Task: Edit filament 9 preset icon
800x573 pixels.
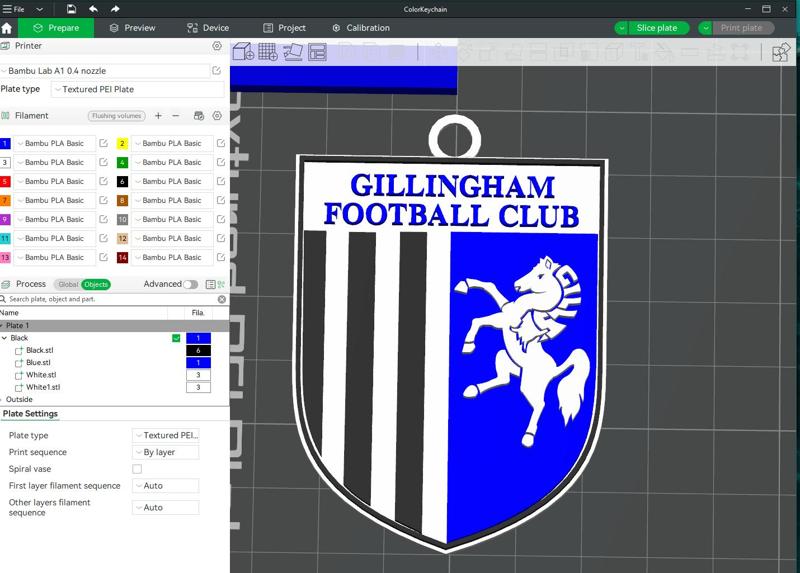Action: (104, 219)
